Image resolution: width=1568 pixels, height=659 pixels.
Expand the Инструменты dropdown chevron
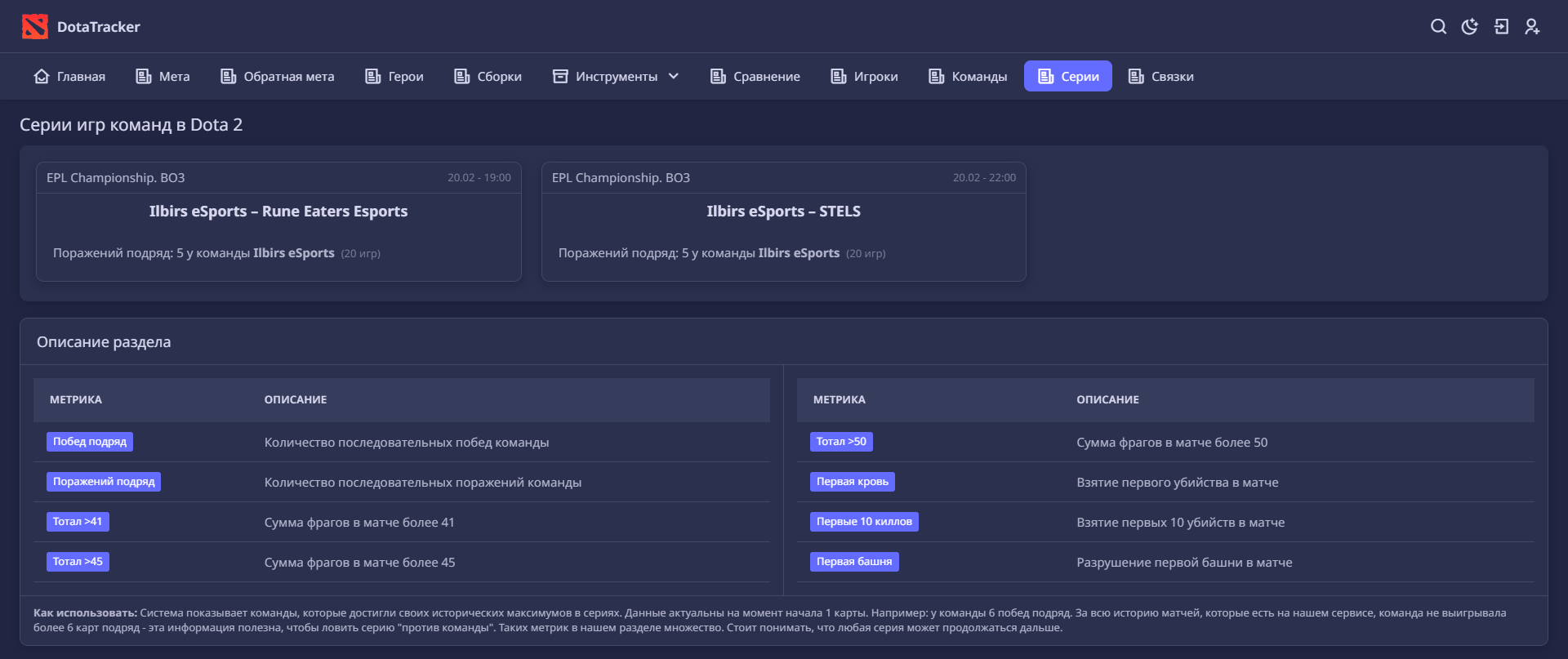coord(674,76)
